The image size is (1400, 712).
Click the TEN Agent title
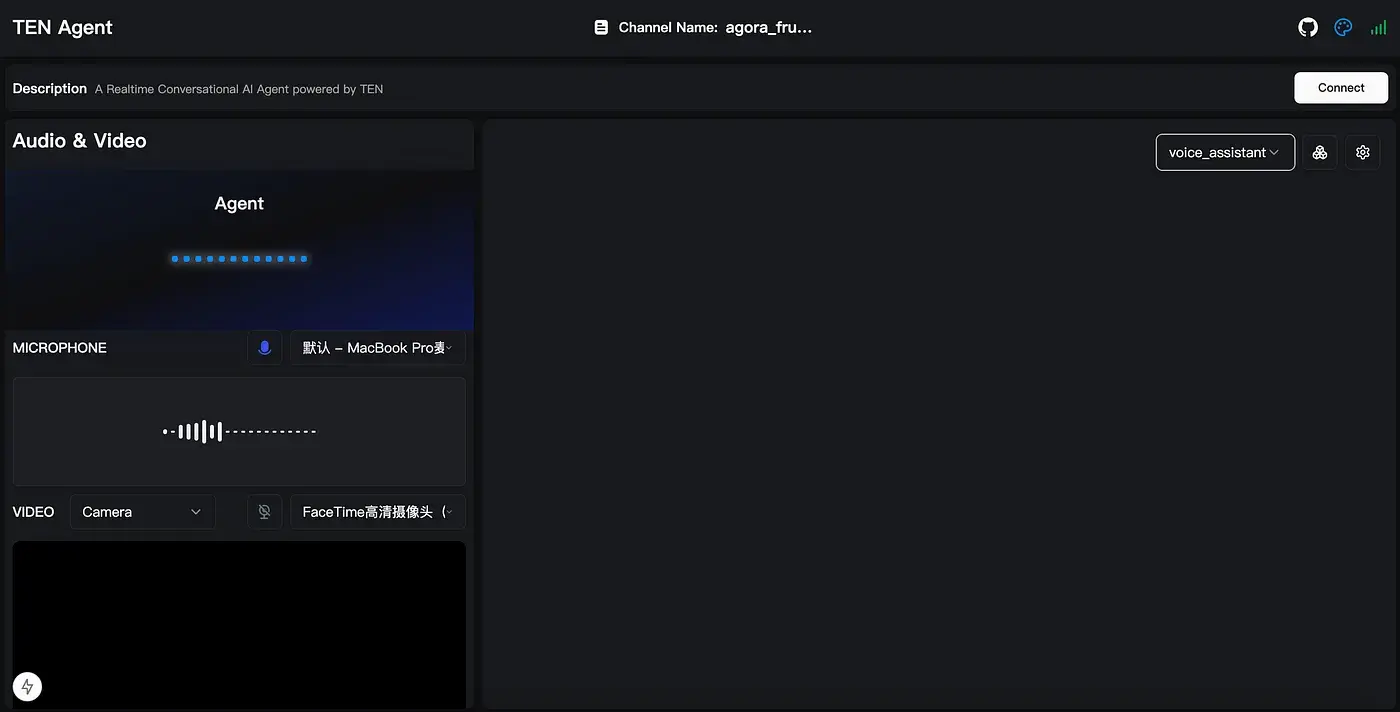click(63, 28)
